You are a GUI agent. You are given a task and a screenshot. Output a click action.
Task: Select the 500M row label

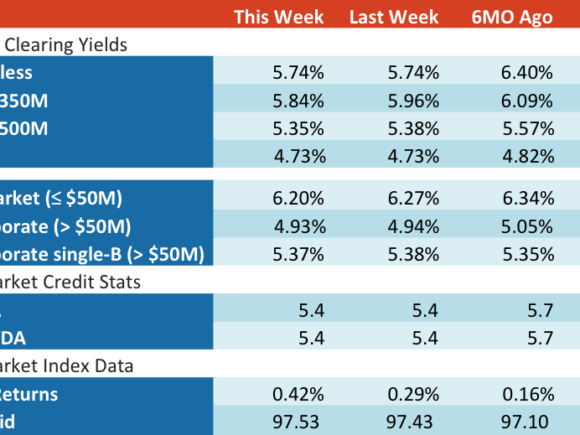24,129
